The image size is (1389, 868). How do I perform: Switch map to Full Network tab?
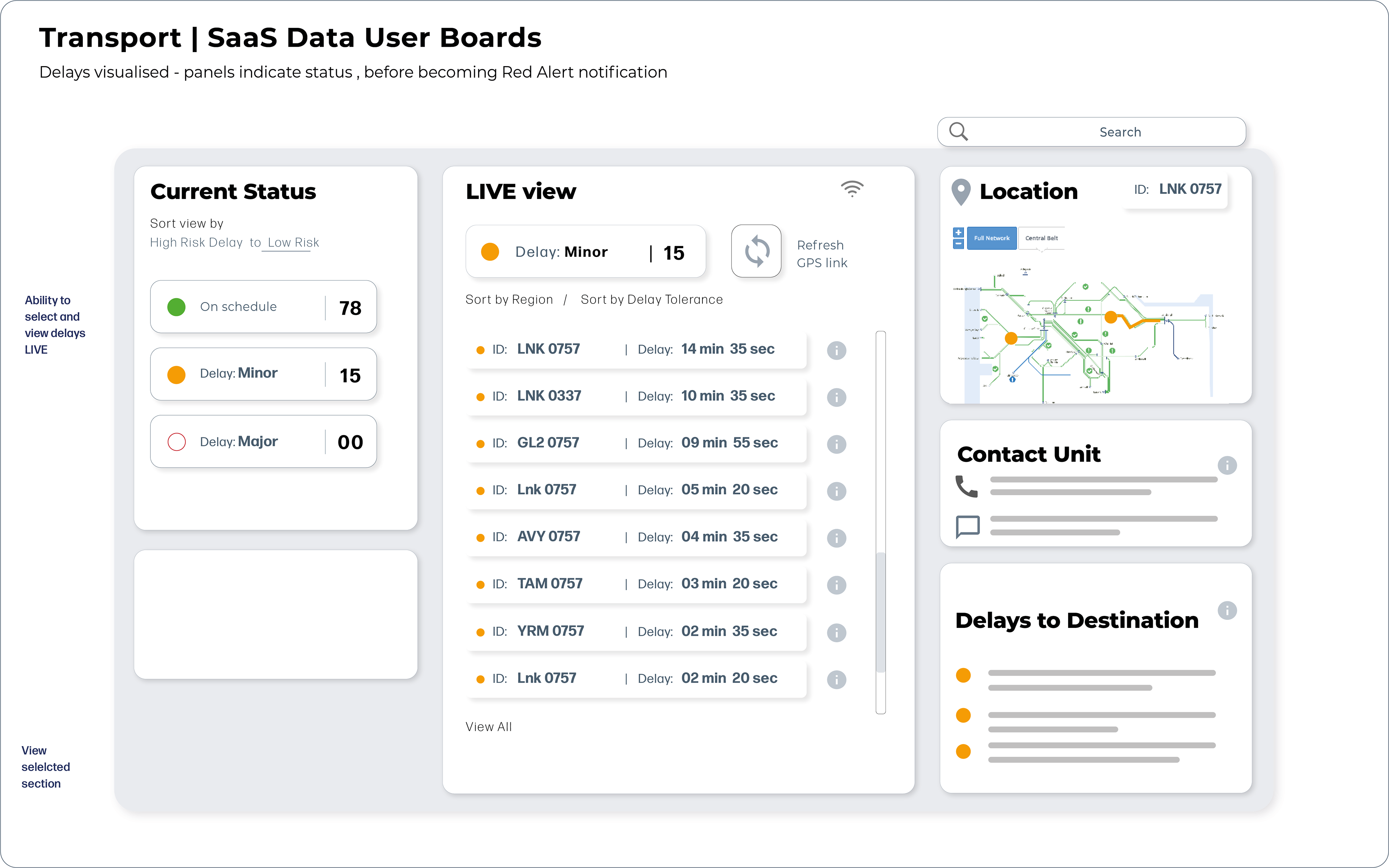pos(991,238)
